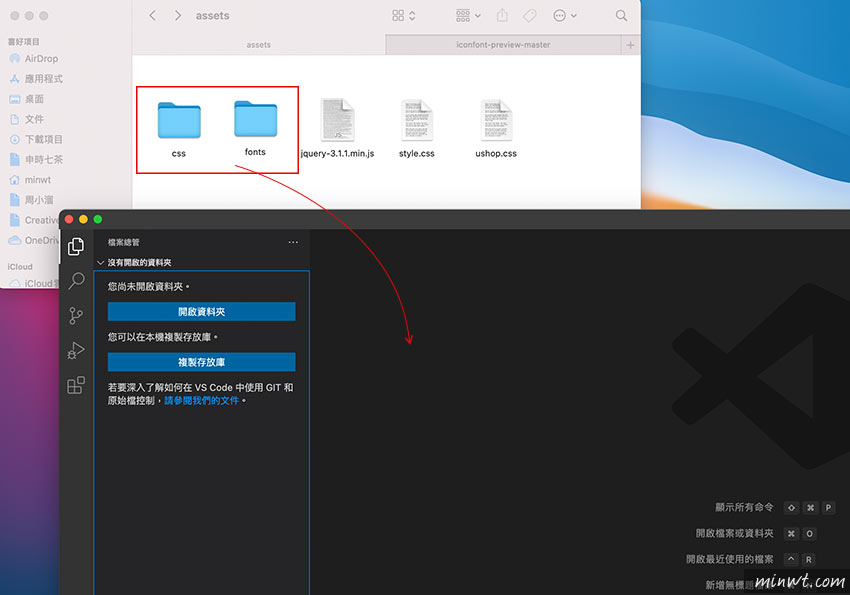The height and width of the screenshot is (595, 850).
Task: Open 文件 in Finder sidebar
Action: [27, 119]
